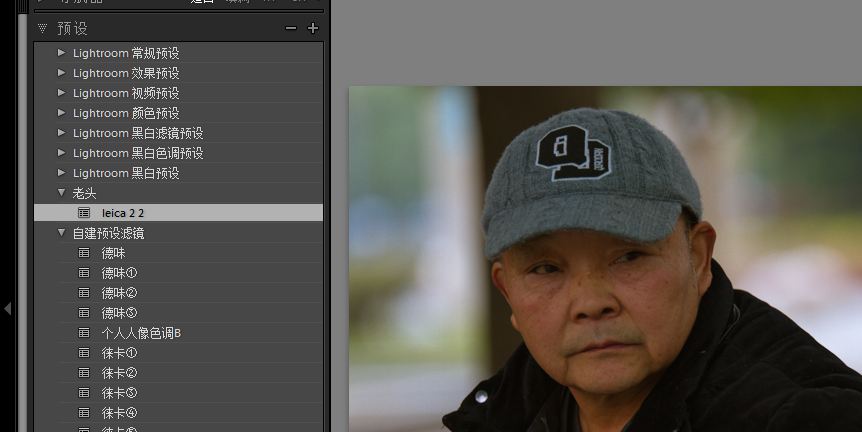Click the preset icon beside 徕卡④

pos(84,413)
